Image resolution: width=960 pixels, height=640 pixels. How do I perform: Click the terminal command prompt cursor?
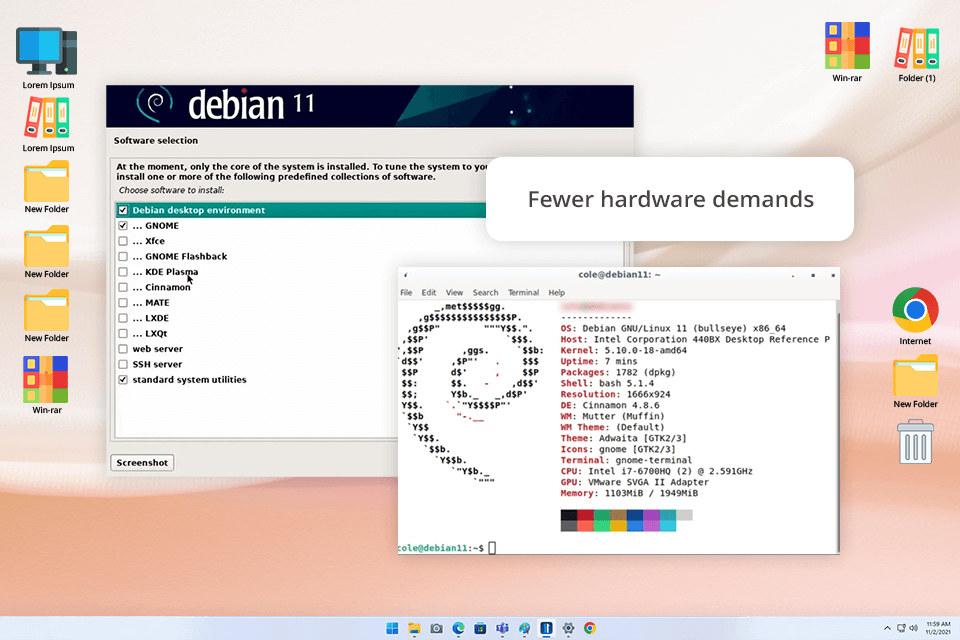(x=492, y=548)
